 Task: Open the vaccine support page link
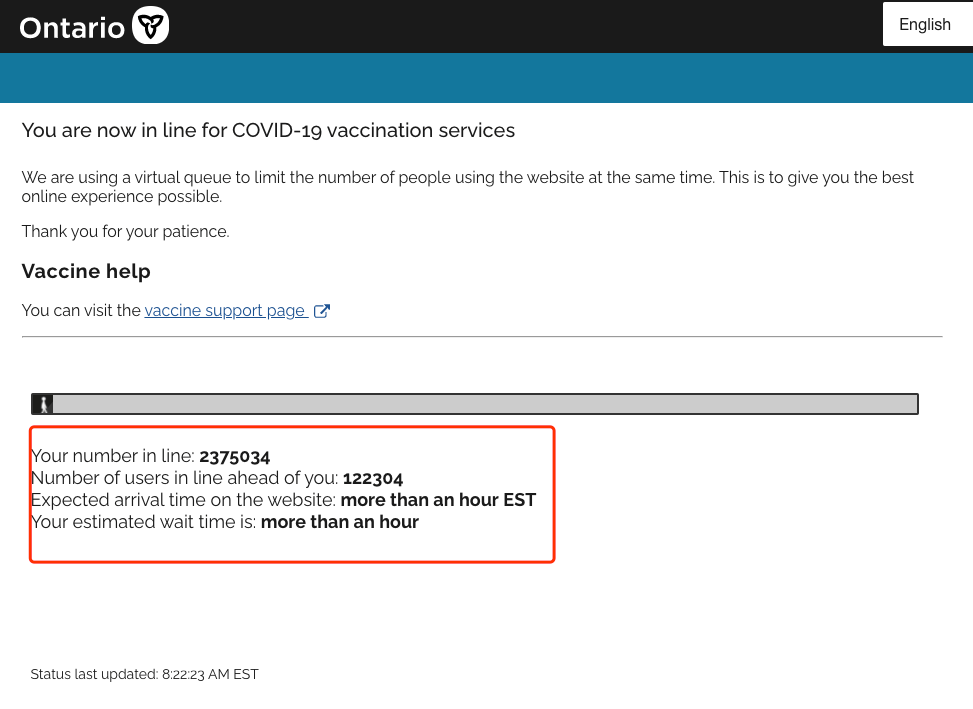click(226, 310)
